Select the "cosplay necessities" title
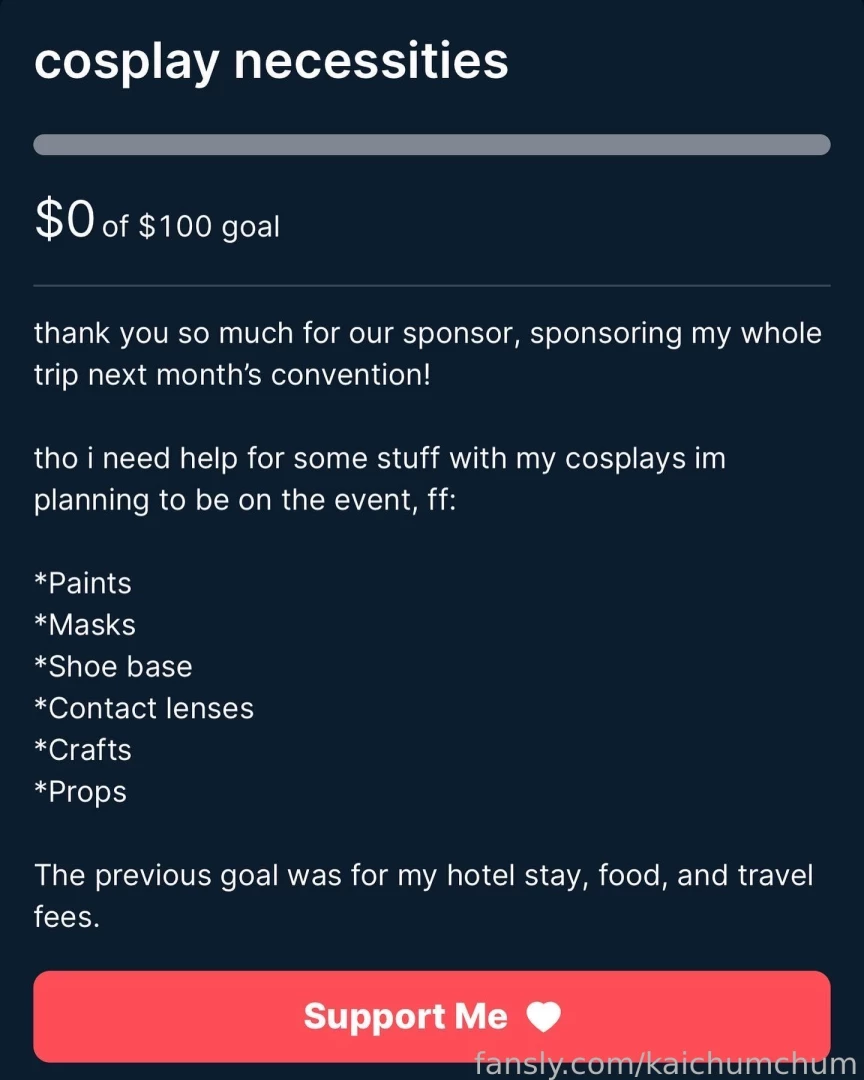The height and width of the screenshot is (1080, 864). (271, 62)
